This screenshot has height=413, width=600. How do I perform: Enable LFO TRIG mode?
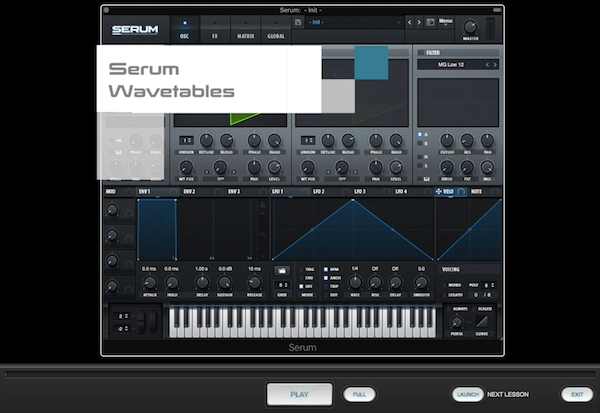pos(301,269)
